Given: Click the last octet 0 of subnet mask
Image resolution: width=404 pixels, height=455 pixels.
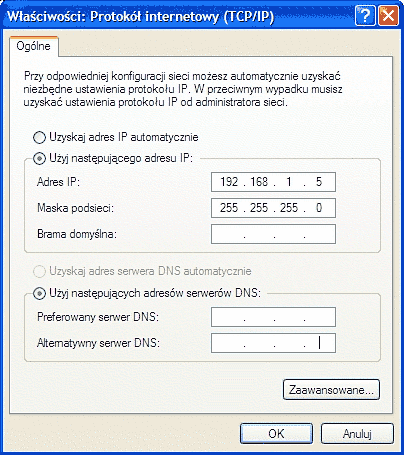Looking at the screenshot, I should pos(319,208).
